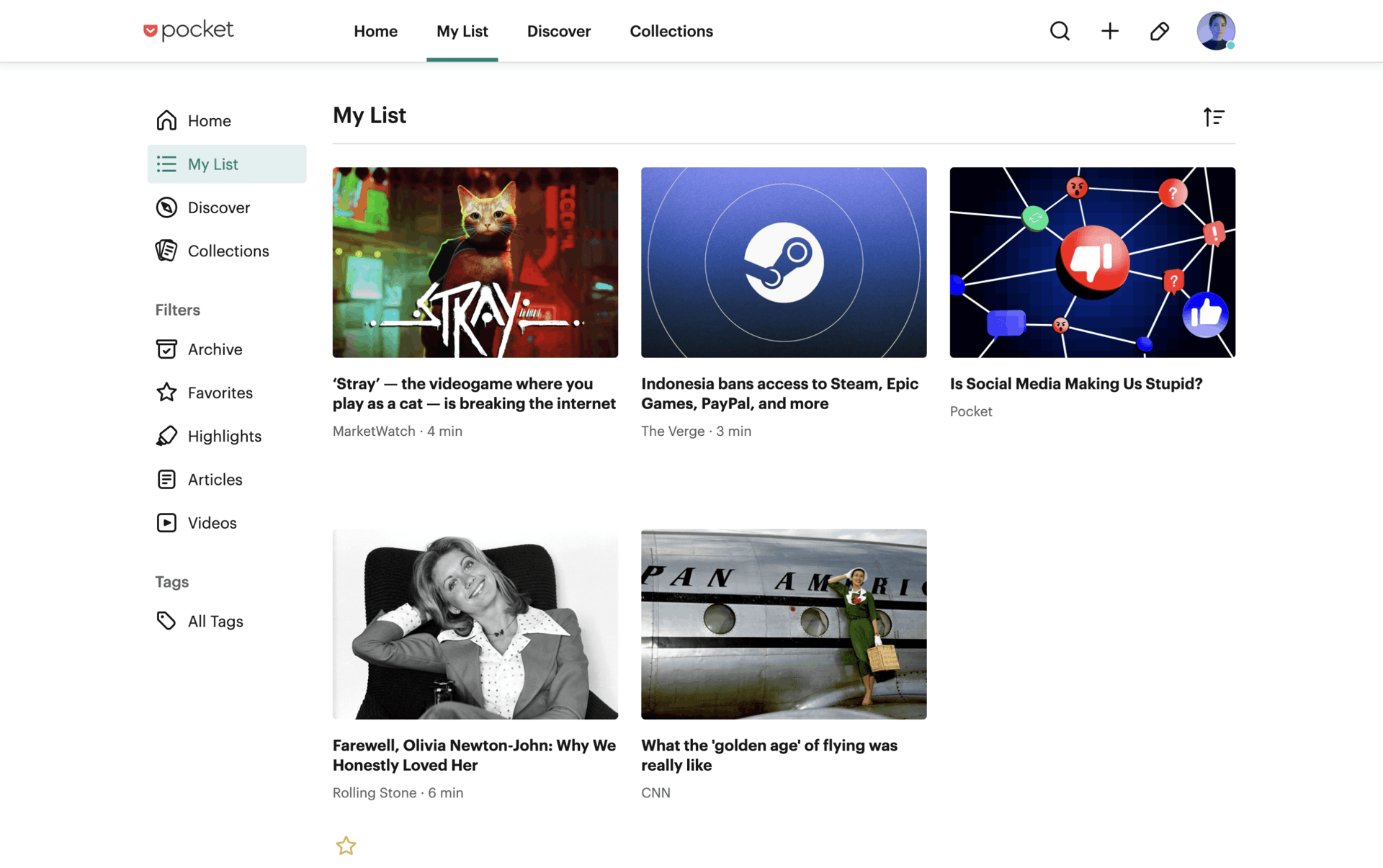Open Is Social Media Making Us Stupid title
Screen dimensions: 1383x868
click(x=1076, y=384)
